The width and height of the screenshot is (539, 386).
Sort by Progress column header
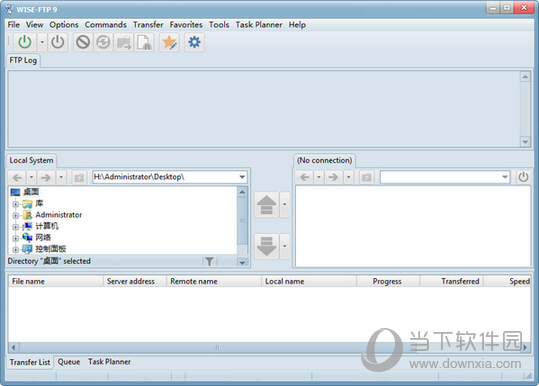click(x=388, y=281)
